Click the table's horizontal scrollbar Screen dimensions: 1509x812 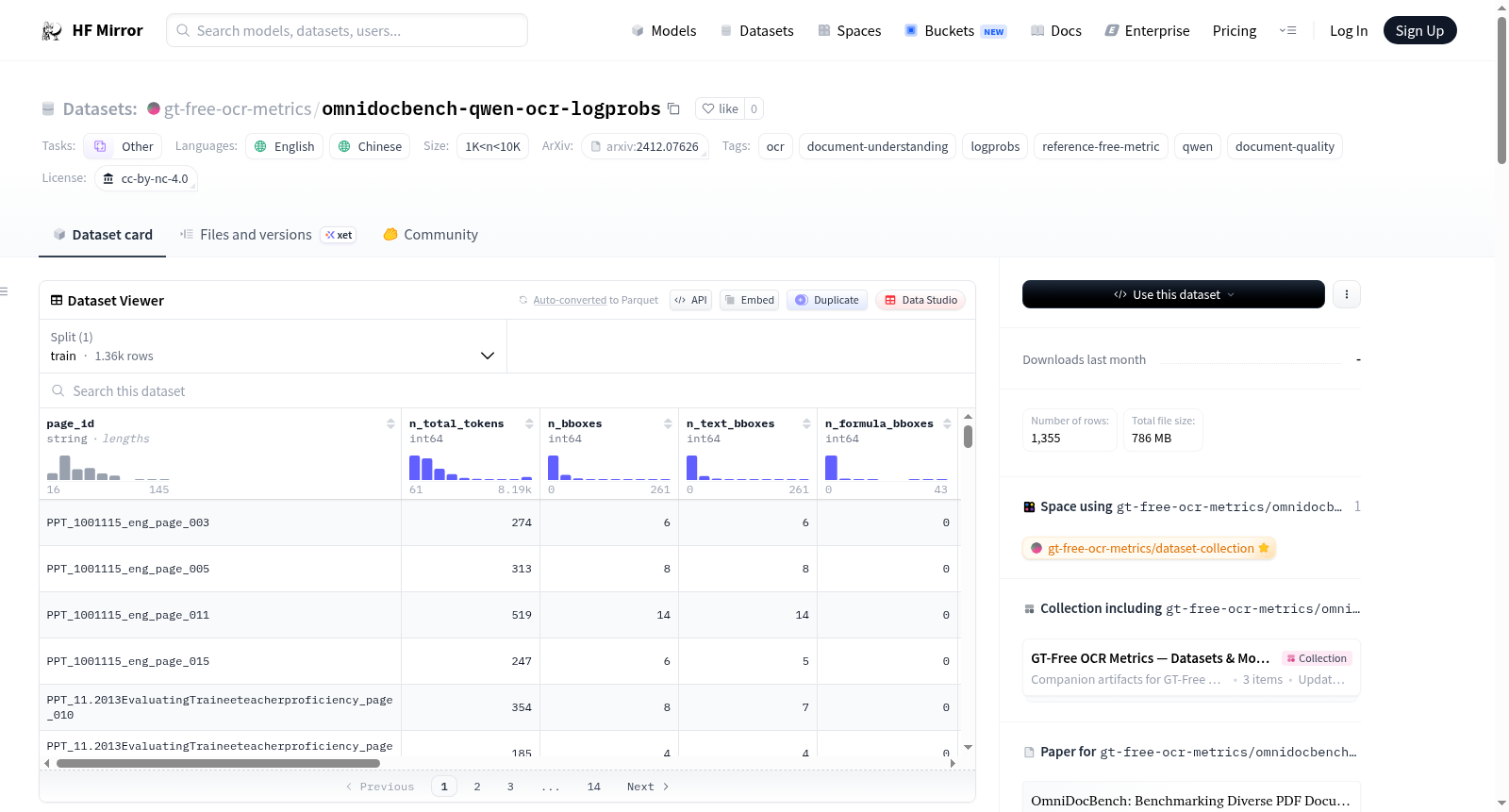point(218,763)
